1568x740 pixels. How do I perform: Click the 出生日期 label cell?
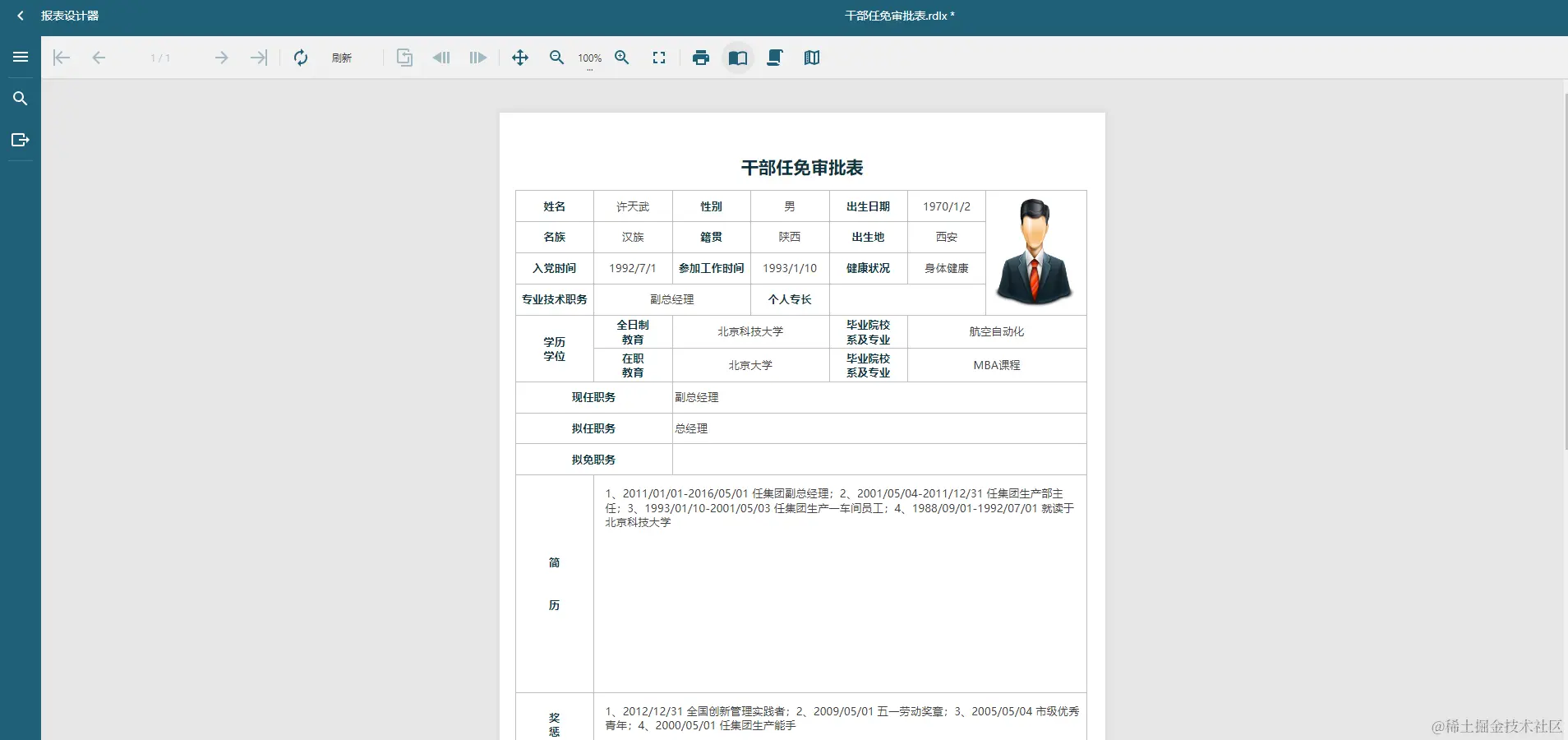[869, 206]
